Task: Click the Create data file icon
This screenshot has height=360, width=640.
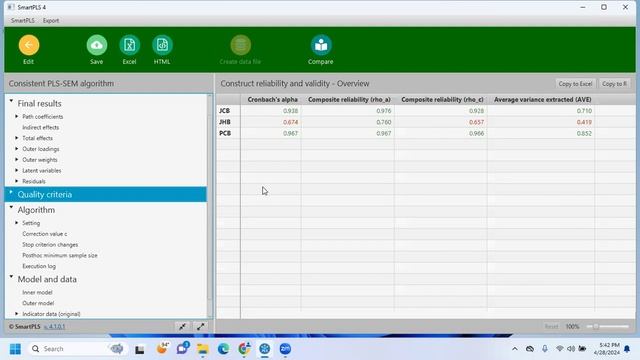Action: click(240, 45)
